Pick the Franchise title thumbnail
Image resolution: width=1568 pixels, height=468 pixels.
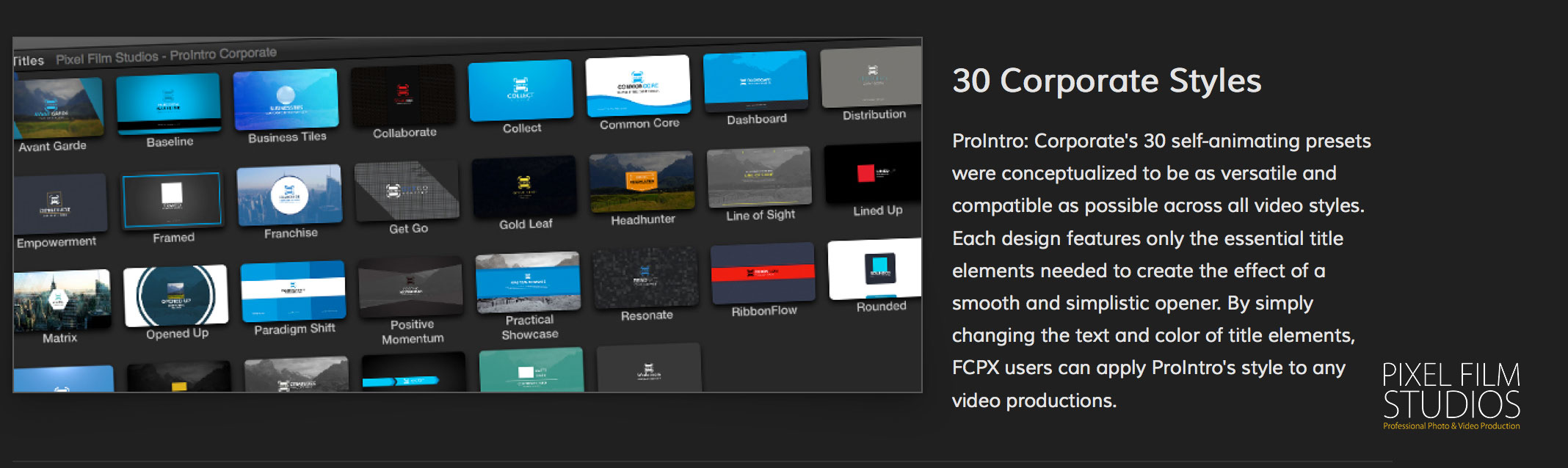[289, 195]
